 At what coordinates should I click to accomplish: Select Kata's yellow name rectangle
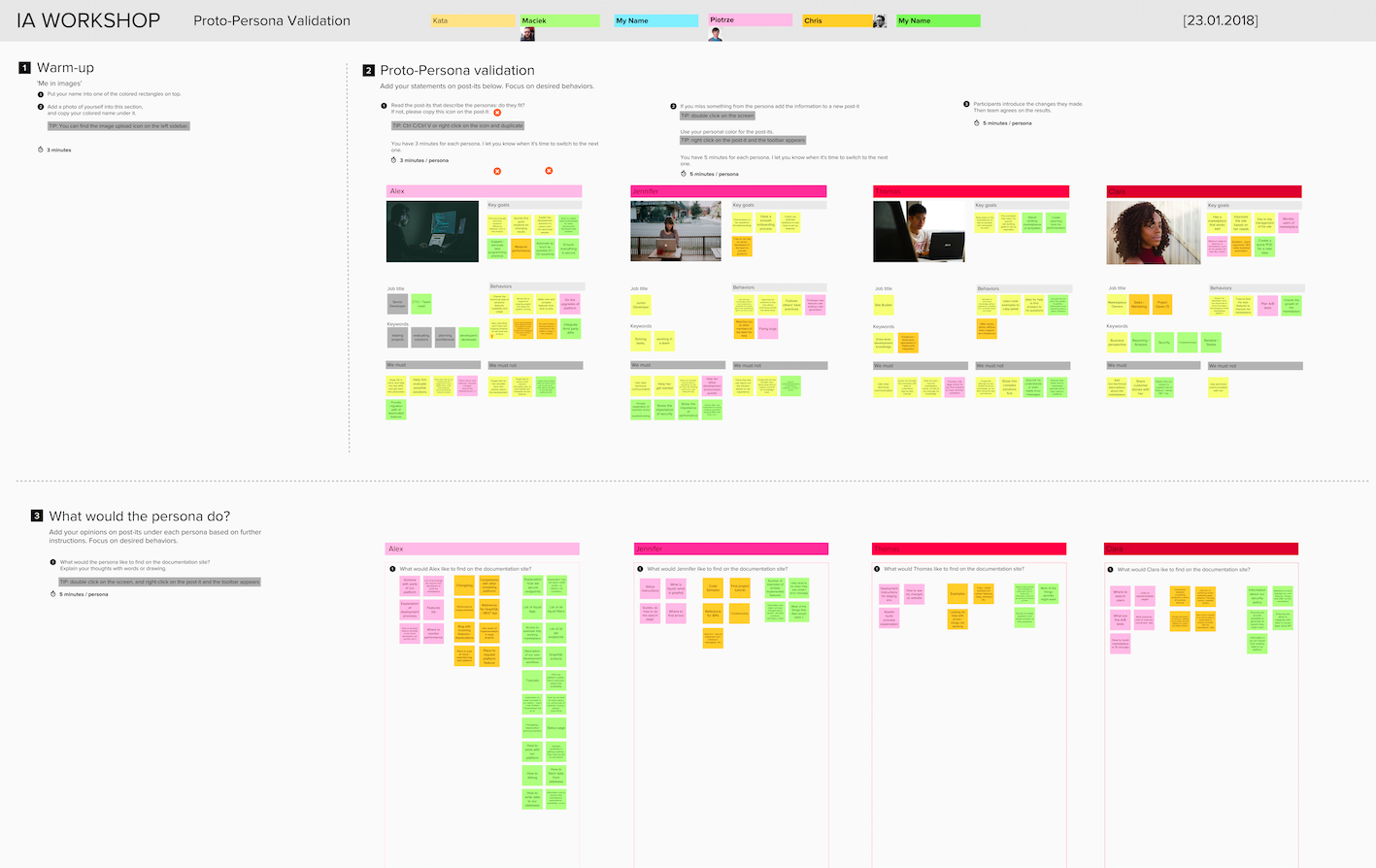(x=473, y=19)
